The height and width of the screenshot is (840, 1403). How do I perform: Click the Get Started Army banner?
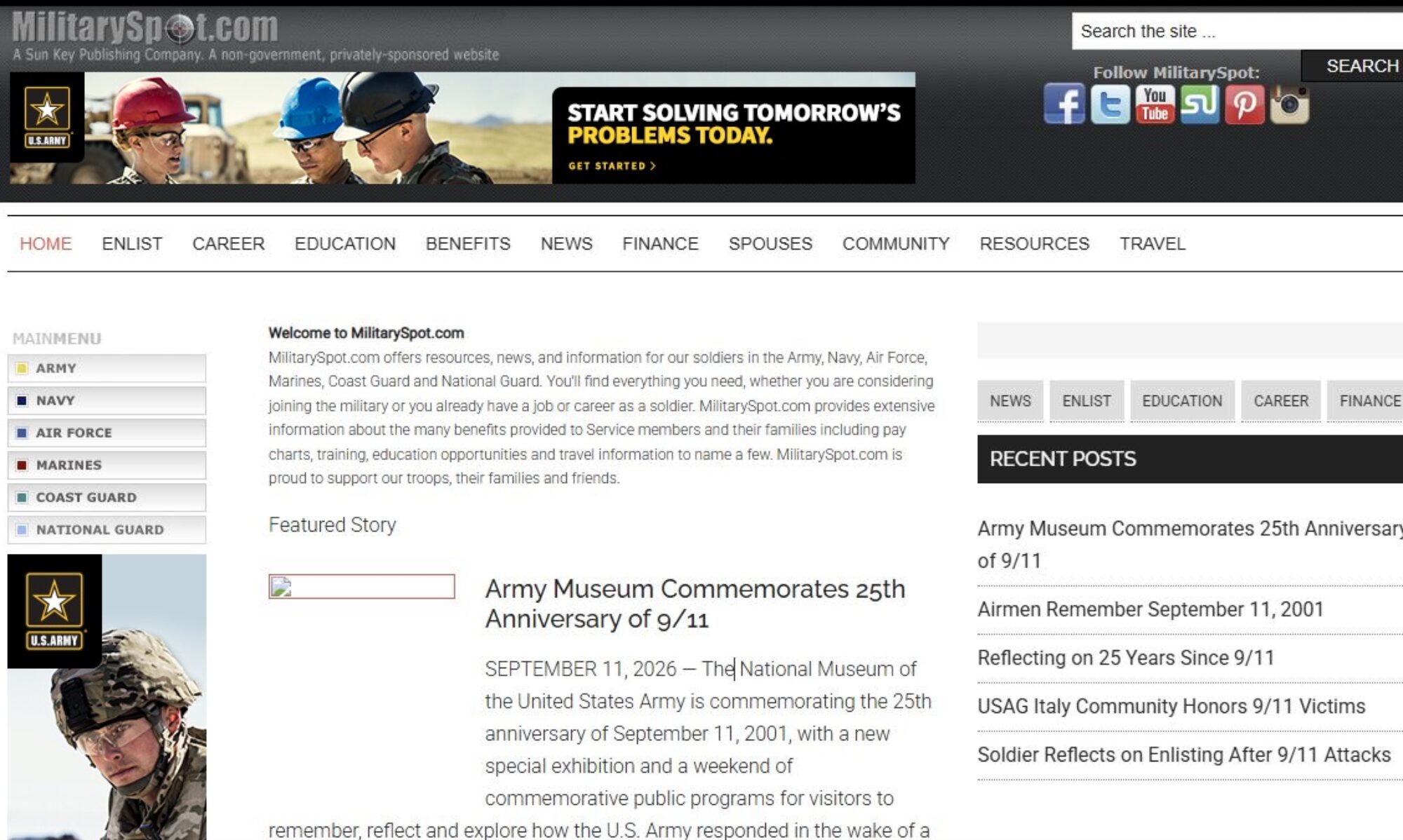click(462, 128)
